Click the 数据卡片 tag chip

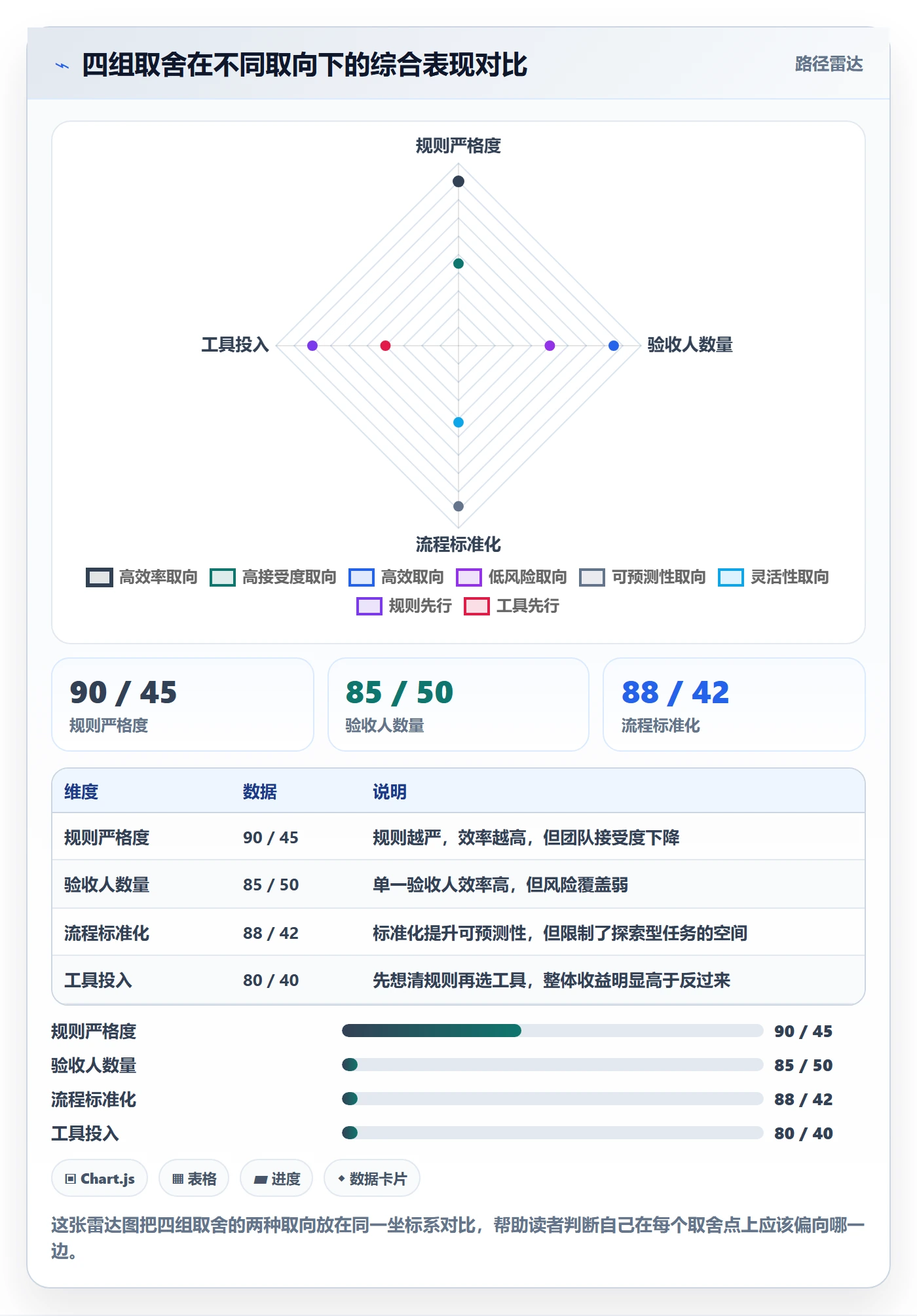click(x=372, y=1179)
